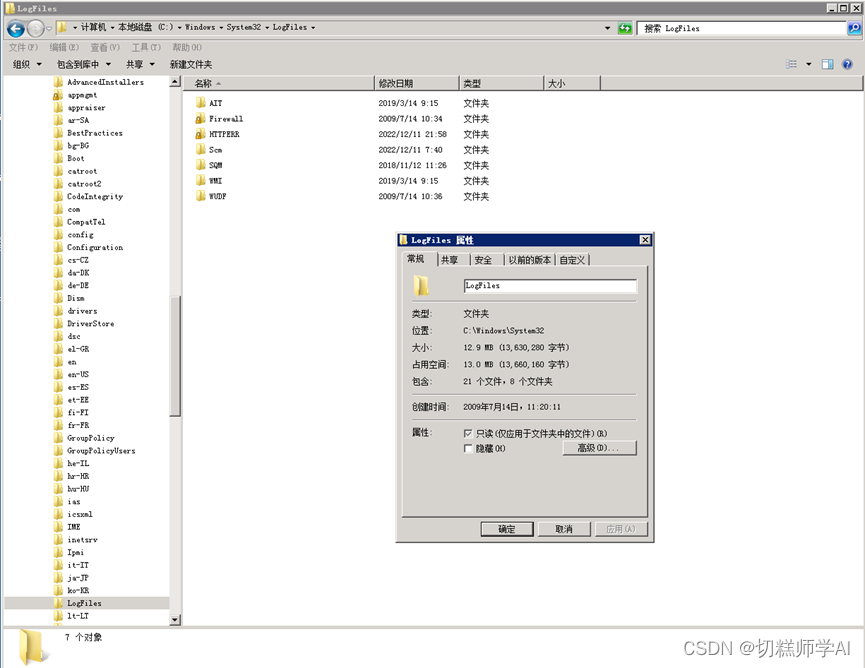865x668 pixels.
Task: Click the folder icon in address bar
Action: 63,27
